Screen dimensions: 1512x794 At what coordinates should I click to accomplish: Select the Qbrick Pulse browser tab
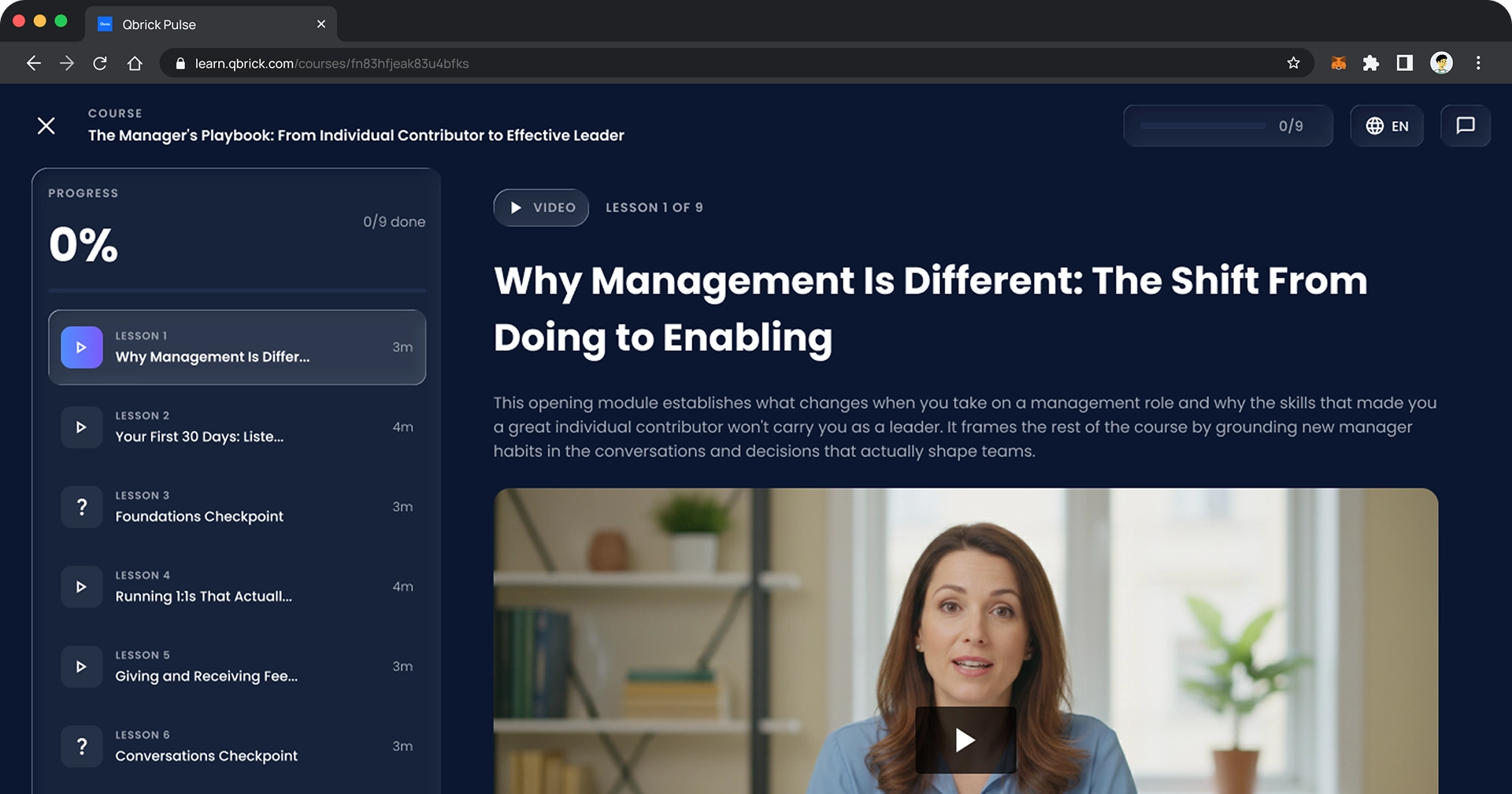coord(211,24)
